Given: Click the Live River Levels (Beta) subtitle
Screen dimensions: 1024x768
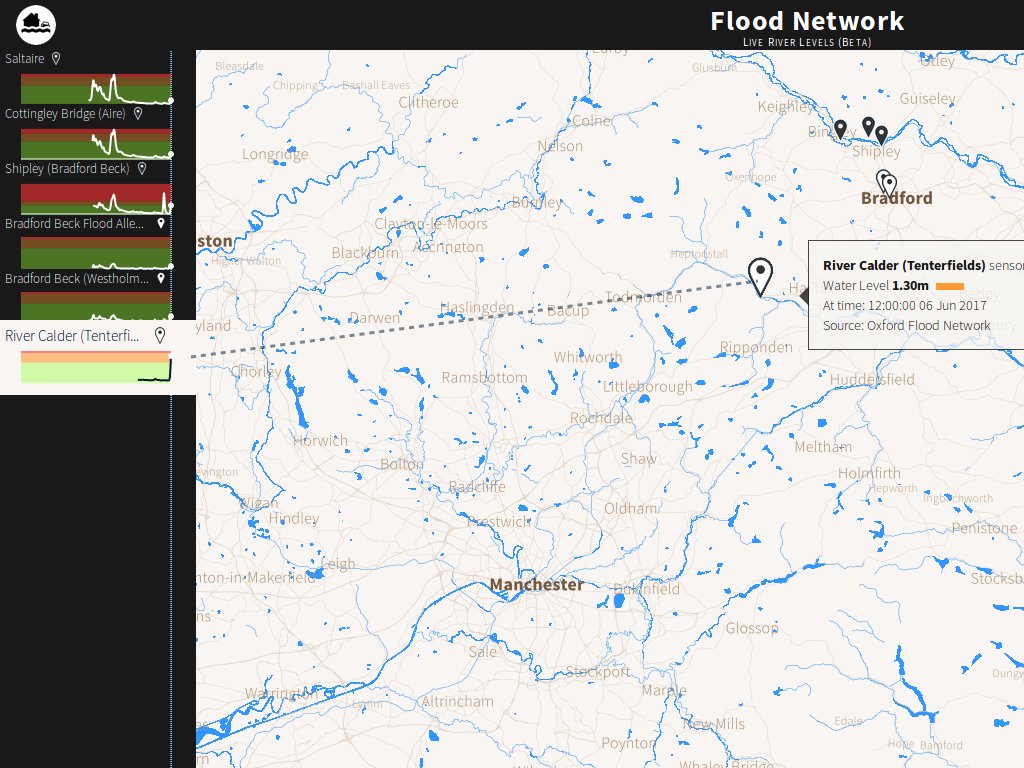Looking at the screenshot, I should pyautogui.click(x=807, y=42).
